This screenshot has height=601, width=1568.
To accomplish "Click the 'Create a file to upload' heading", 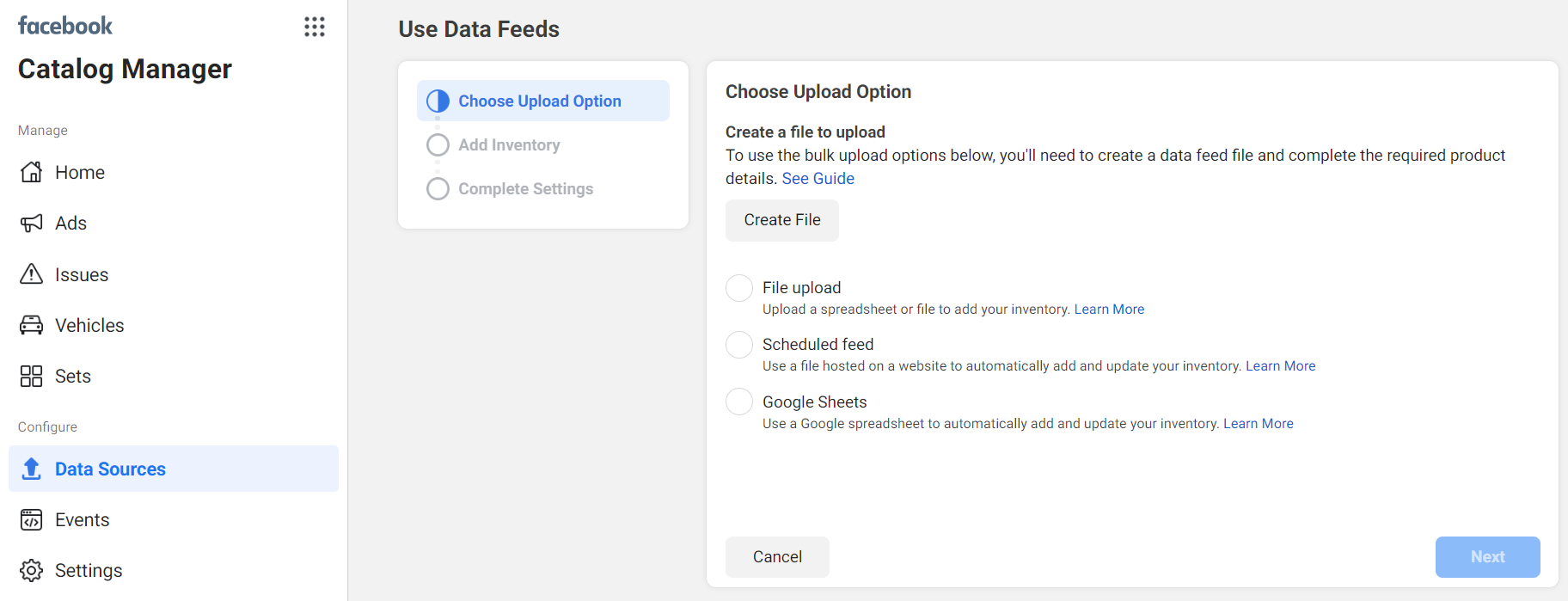I will [805, 132].
